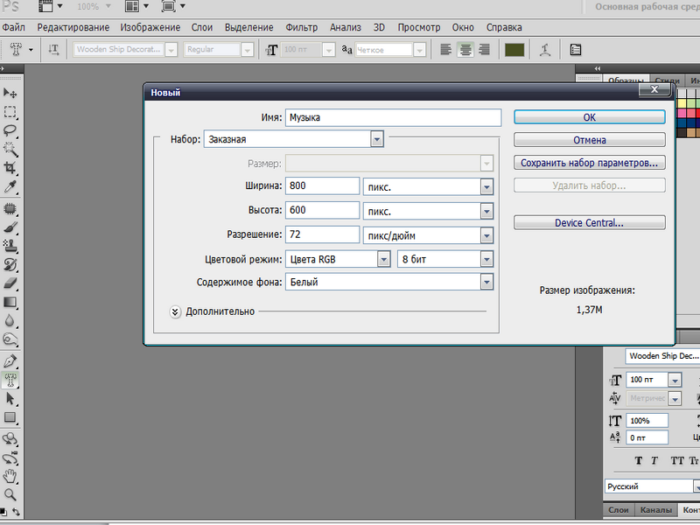
Task: Toggle the Character and Paragraph panels icon
Action: [x=575, y=50]
